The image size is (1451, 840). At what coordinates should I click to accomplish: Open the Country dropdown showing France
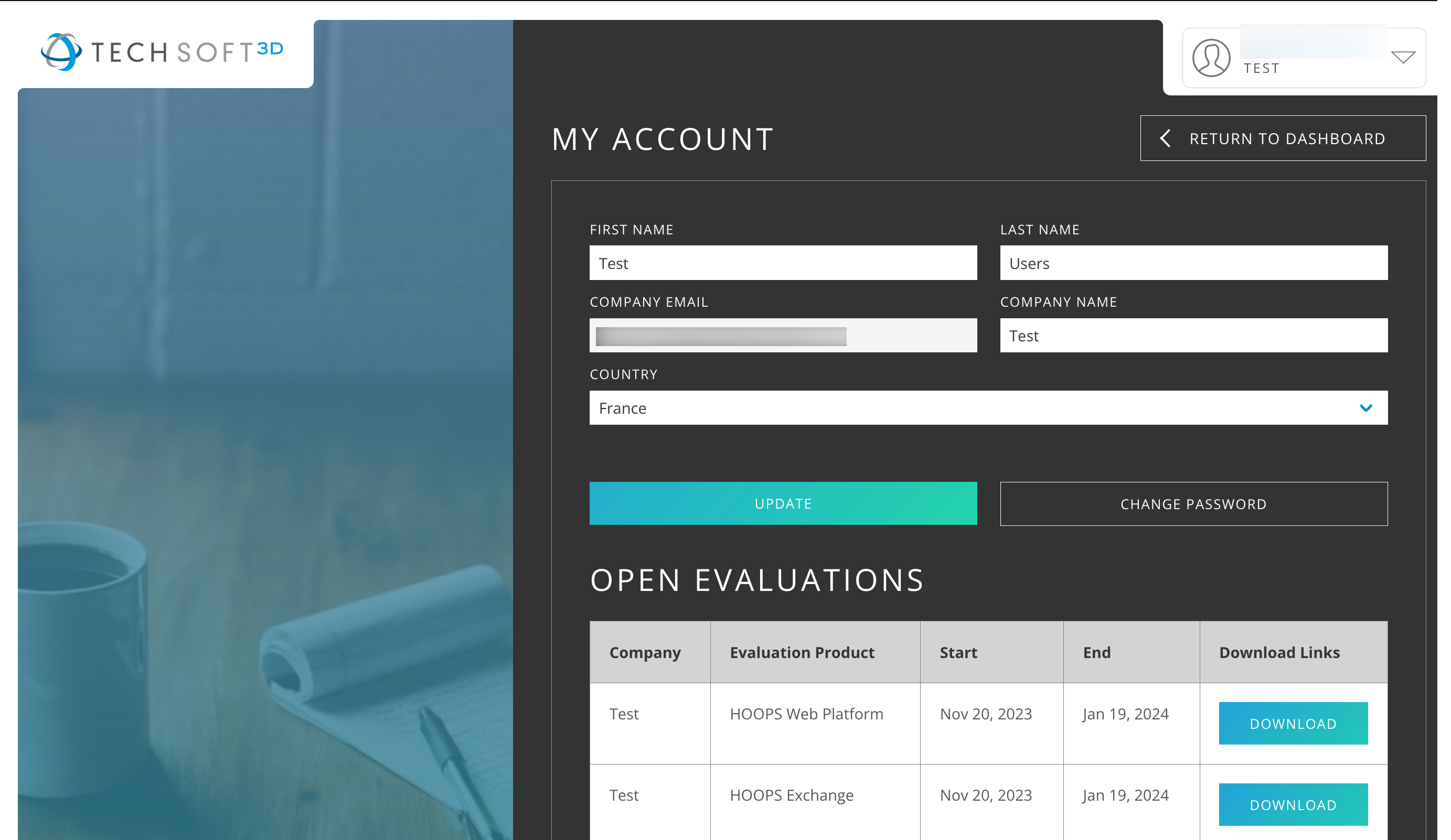click(x=989, y=408)
